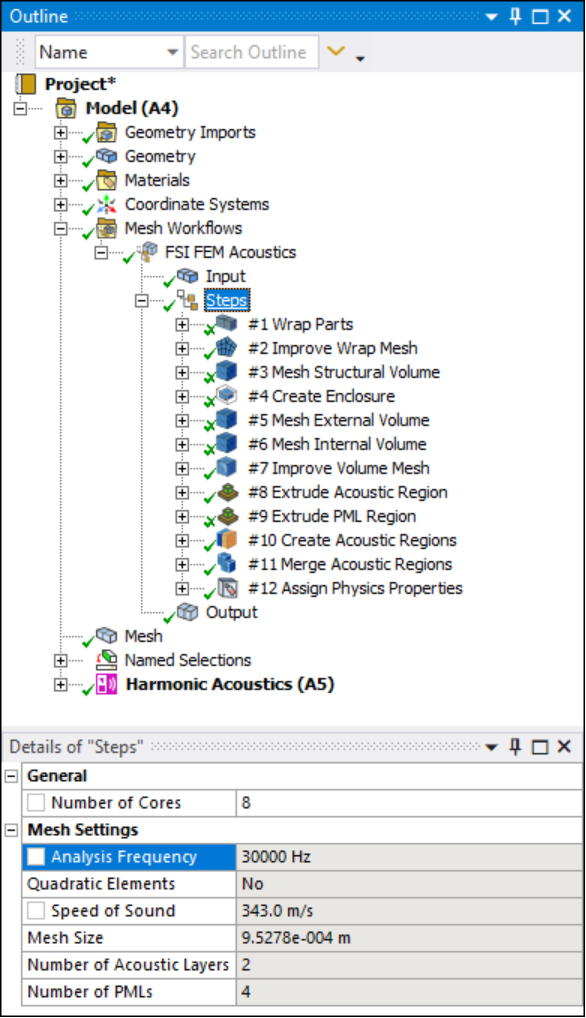
Task: Click the Coordinate Systems axes icon
Action: 106,205
